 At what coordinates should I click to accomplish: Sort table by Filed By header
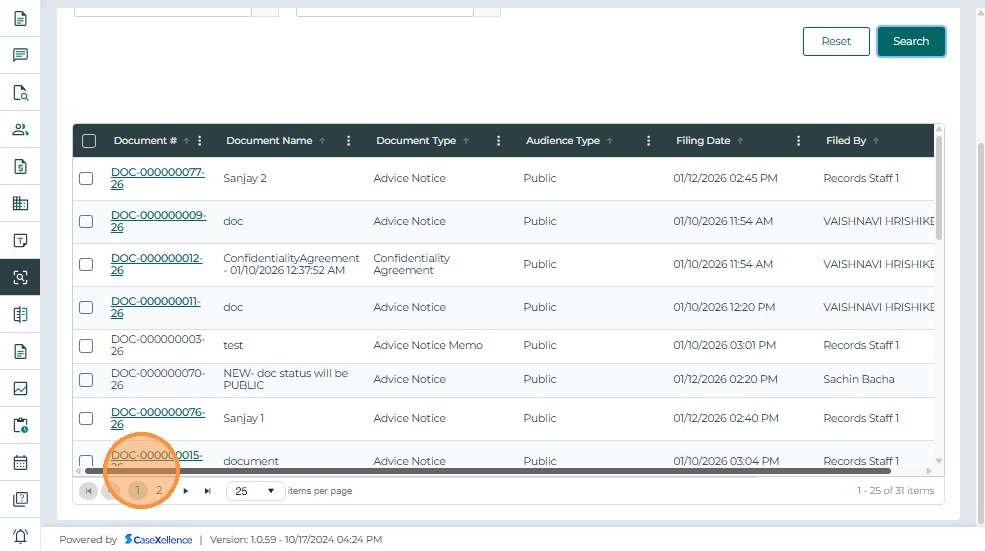845,141
